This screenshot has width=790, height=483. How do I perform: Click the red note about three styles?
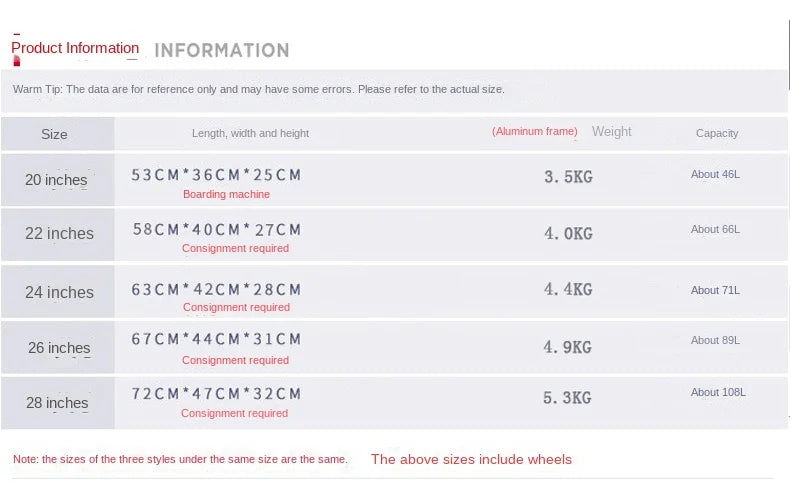point(180,459)
